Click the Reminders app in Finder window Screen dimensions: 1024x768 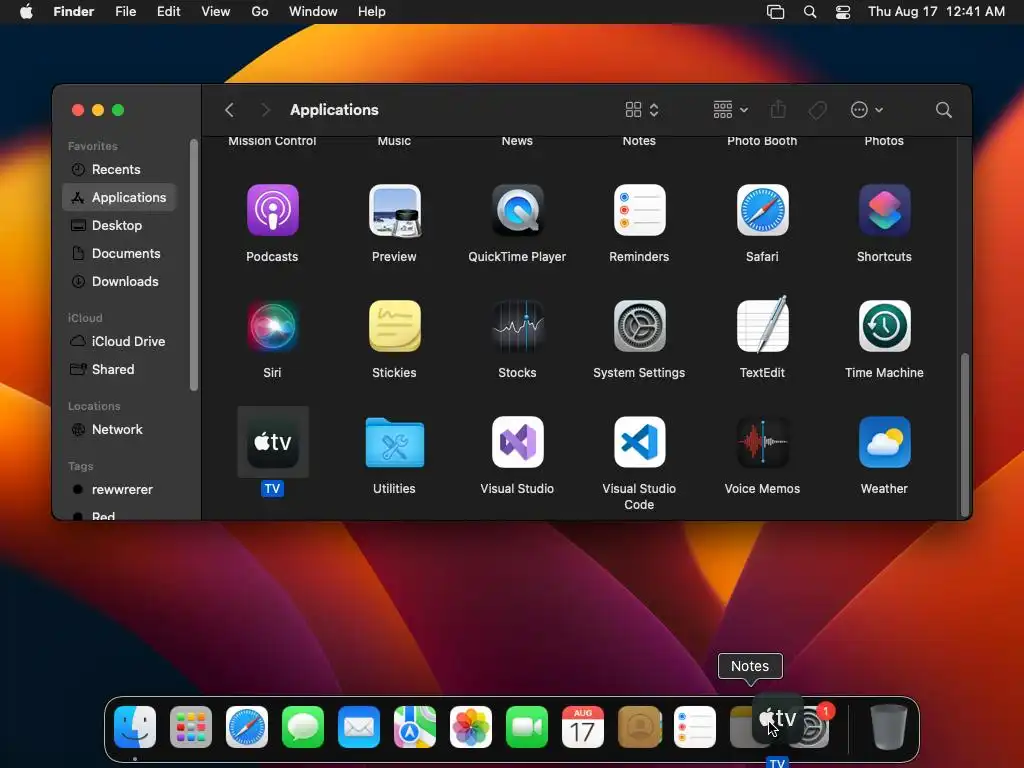(639, 210)
